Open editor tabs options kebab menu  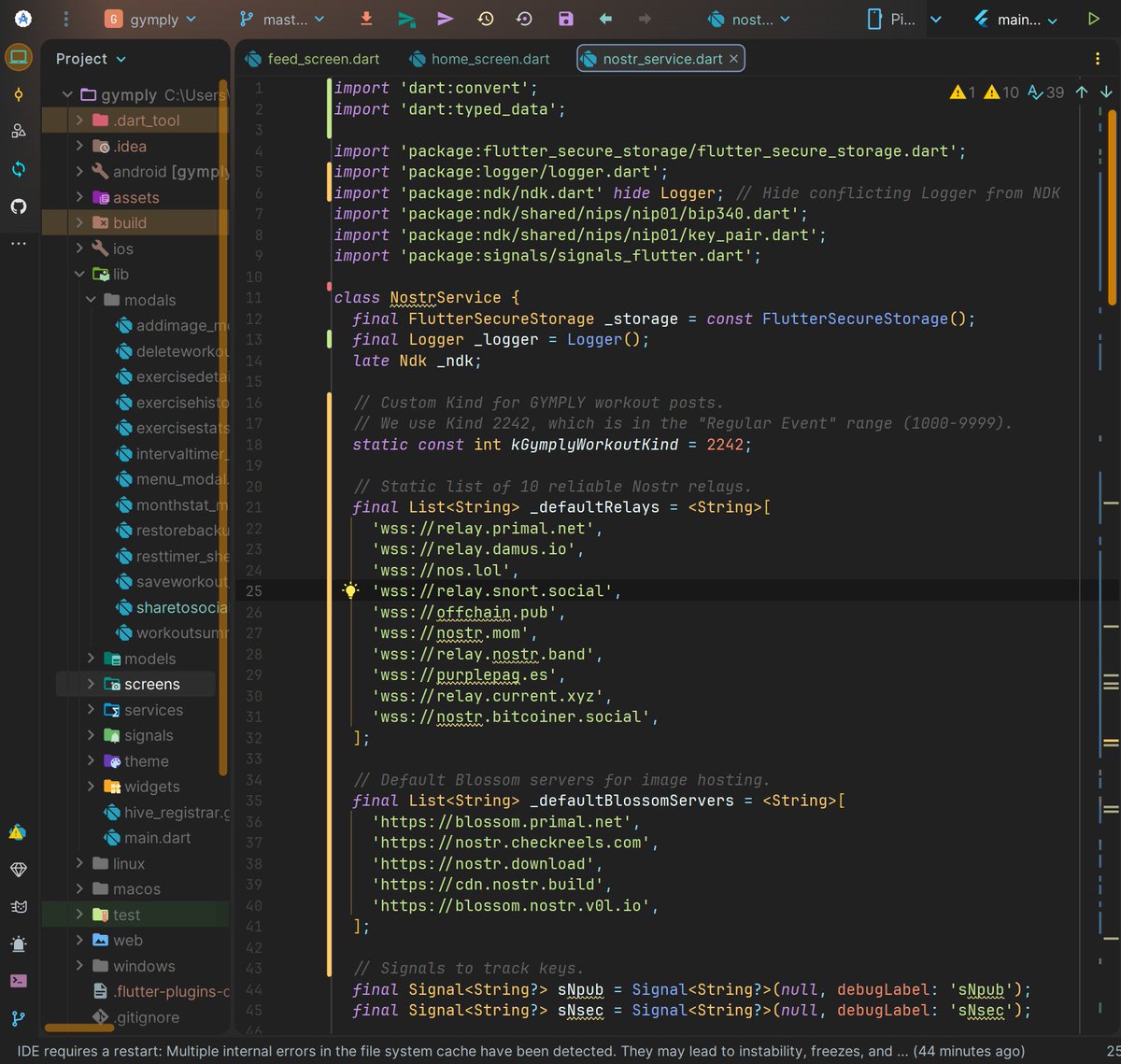pyautogui.click(x=1097, y=59)
